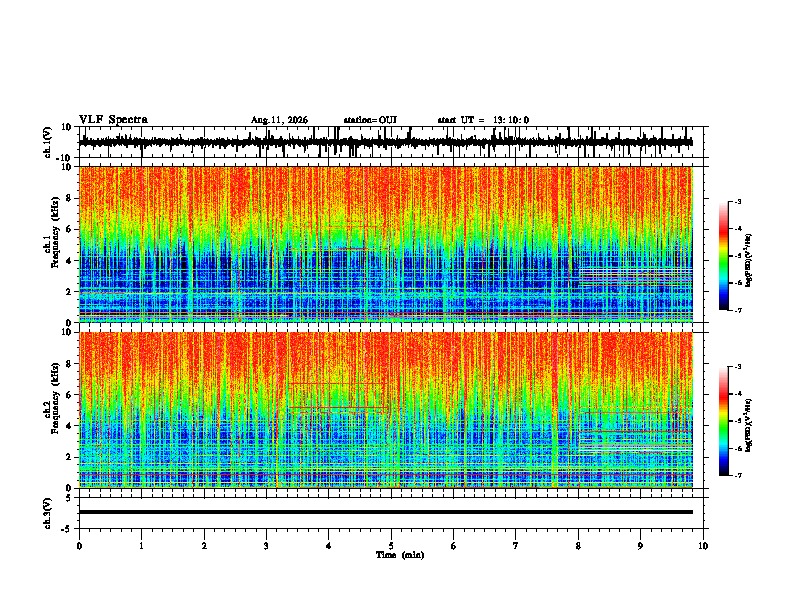
Task: Click the "-3" tick on ch.1 colorbar
Action: click(737, 201)
